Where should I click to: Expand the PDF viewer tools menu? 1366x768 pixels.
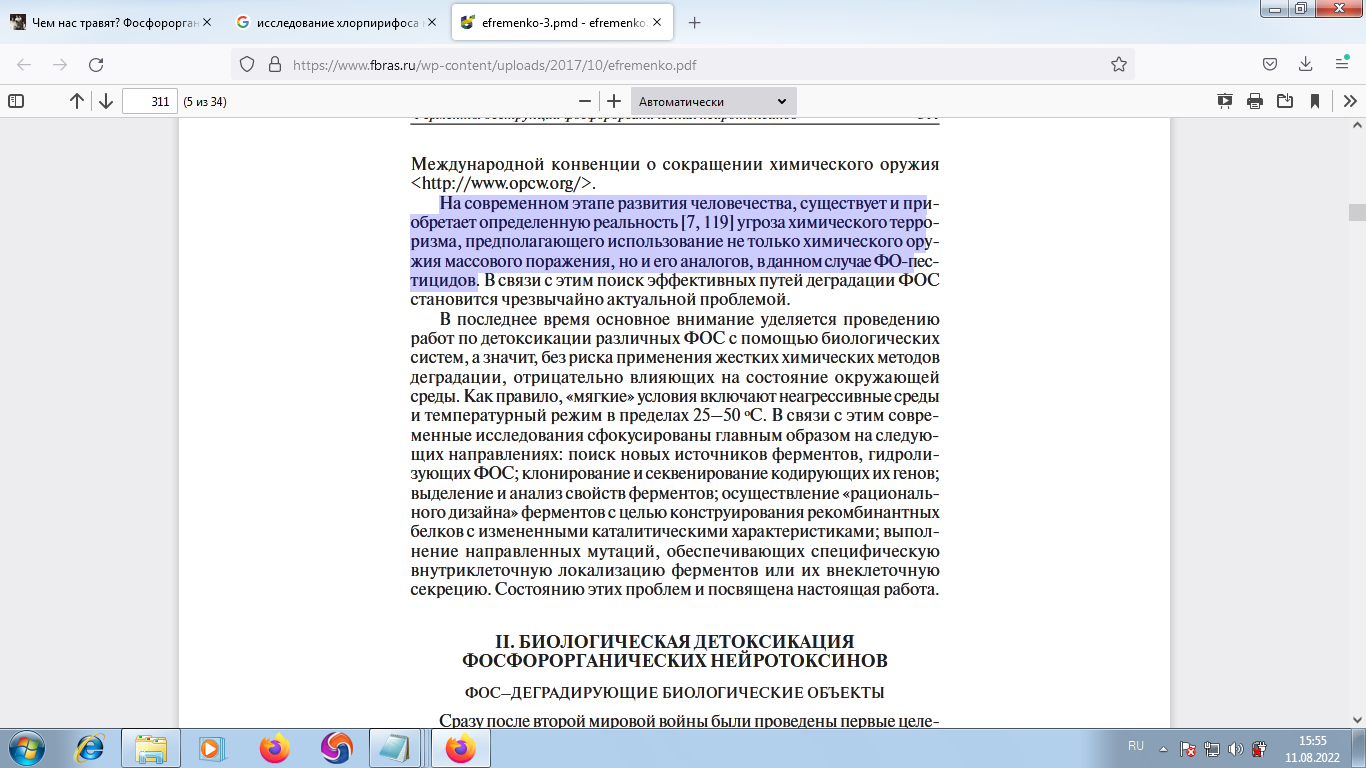[x=1349, y=101]
